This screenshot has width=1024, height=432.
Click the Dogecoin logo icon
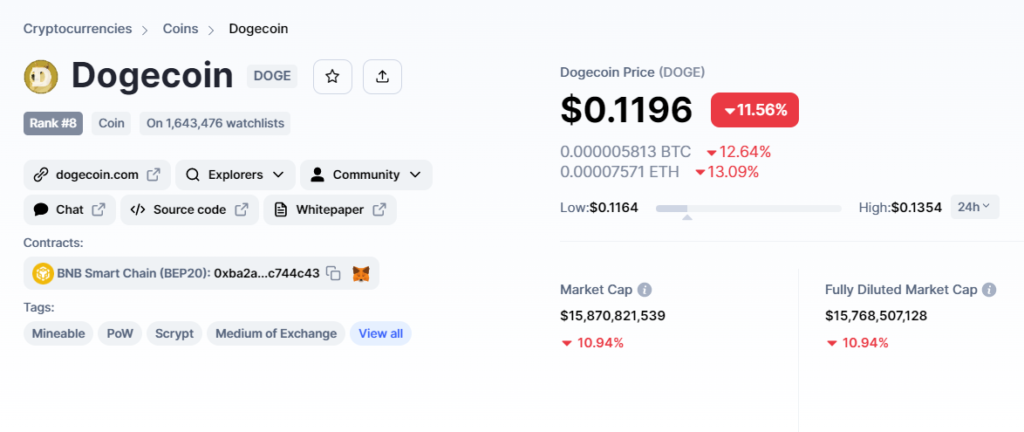click(x=41, y=76)
